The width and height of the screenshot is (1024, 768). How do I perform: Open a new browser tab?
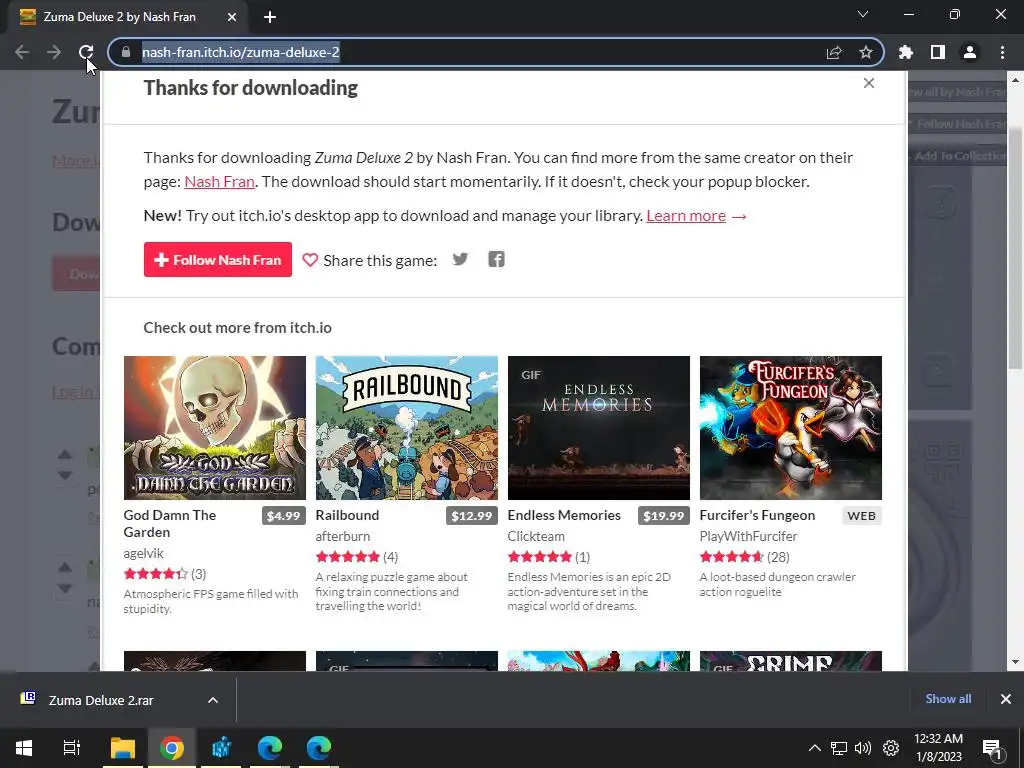click(x=270, y=17)
